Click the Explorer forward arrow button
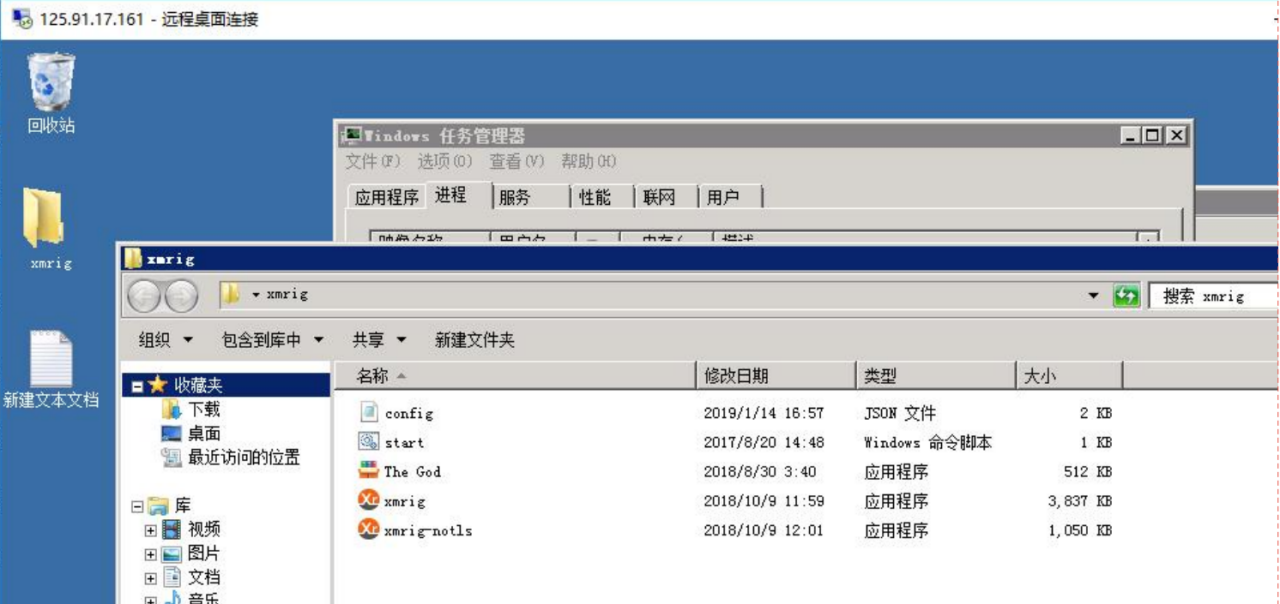The image size is (1280, 604). pyautogui.click(x=181, y=296)
